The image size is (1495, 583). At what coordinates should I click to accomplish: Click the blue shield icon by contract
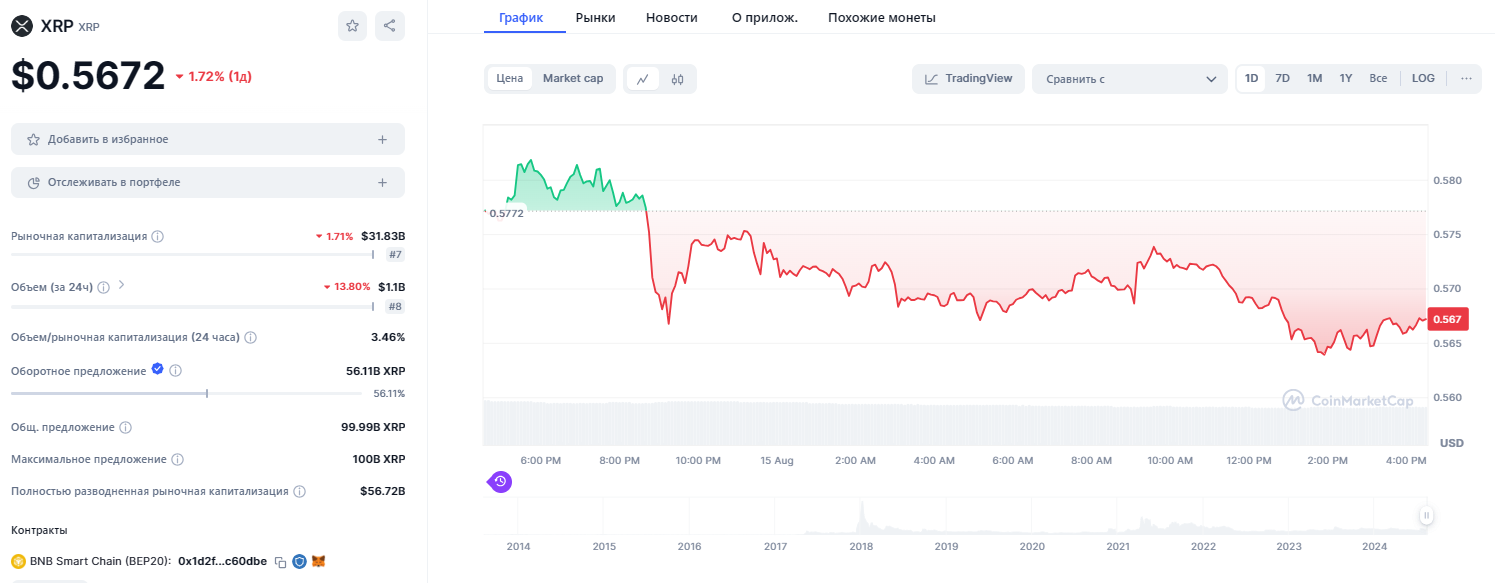click(299, 562)
